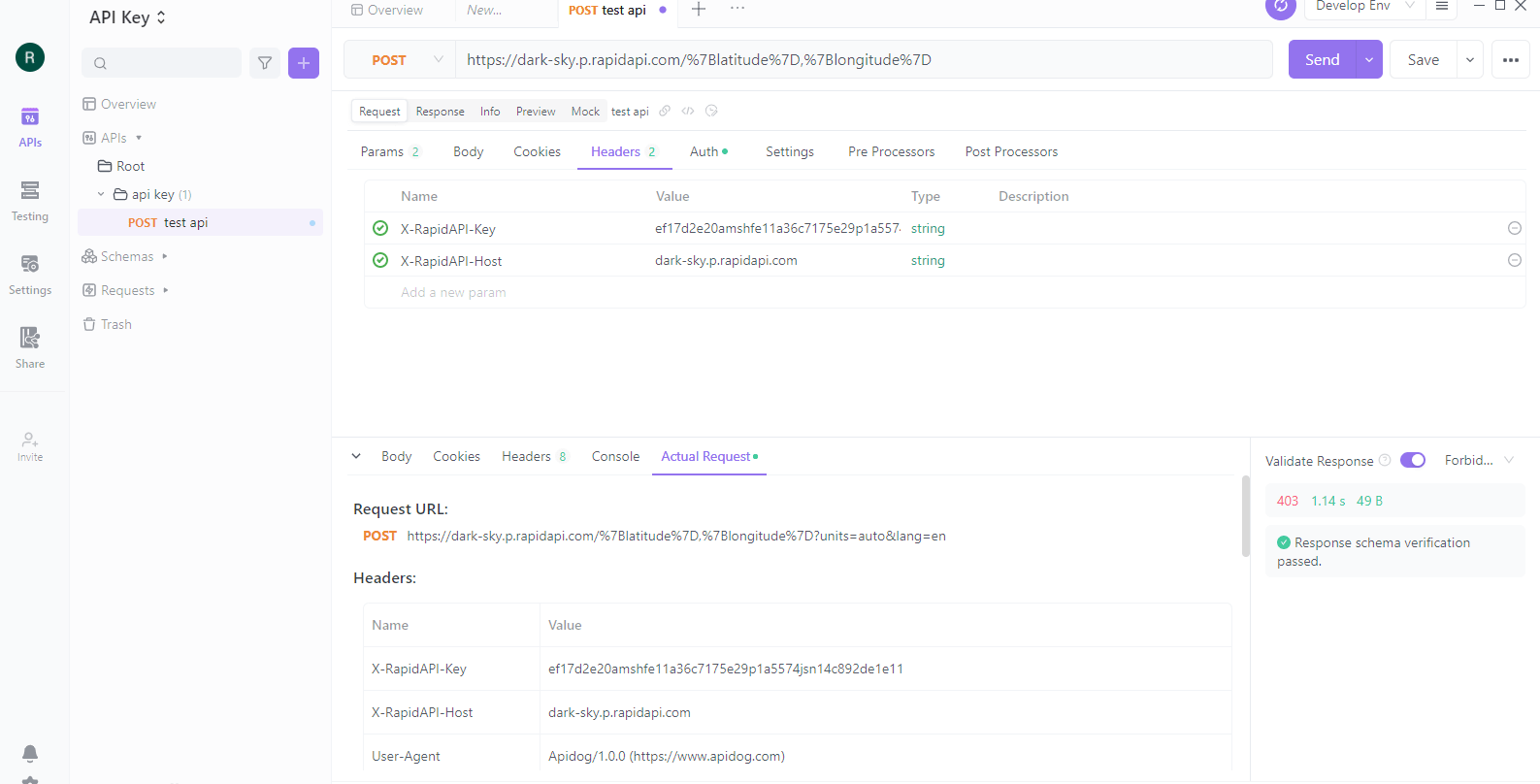Collapse the api key folder

click(x=101, y=194)
